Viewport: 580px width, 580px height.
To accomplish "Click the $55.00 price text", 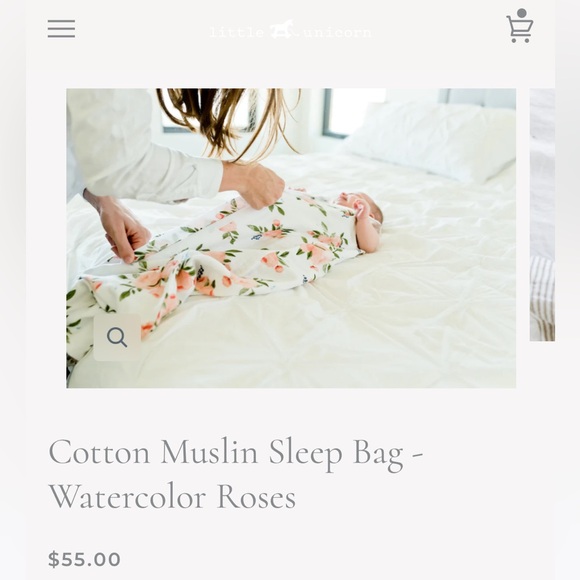I will (x=84, y=559).
